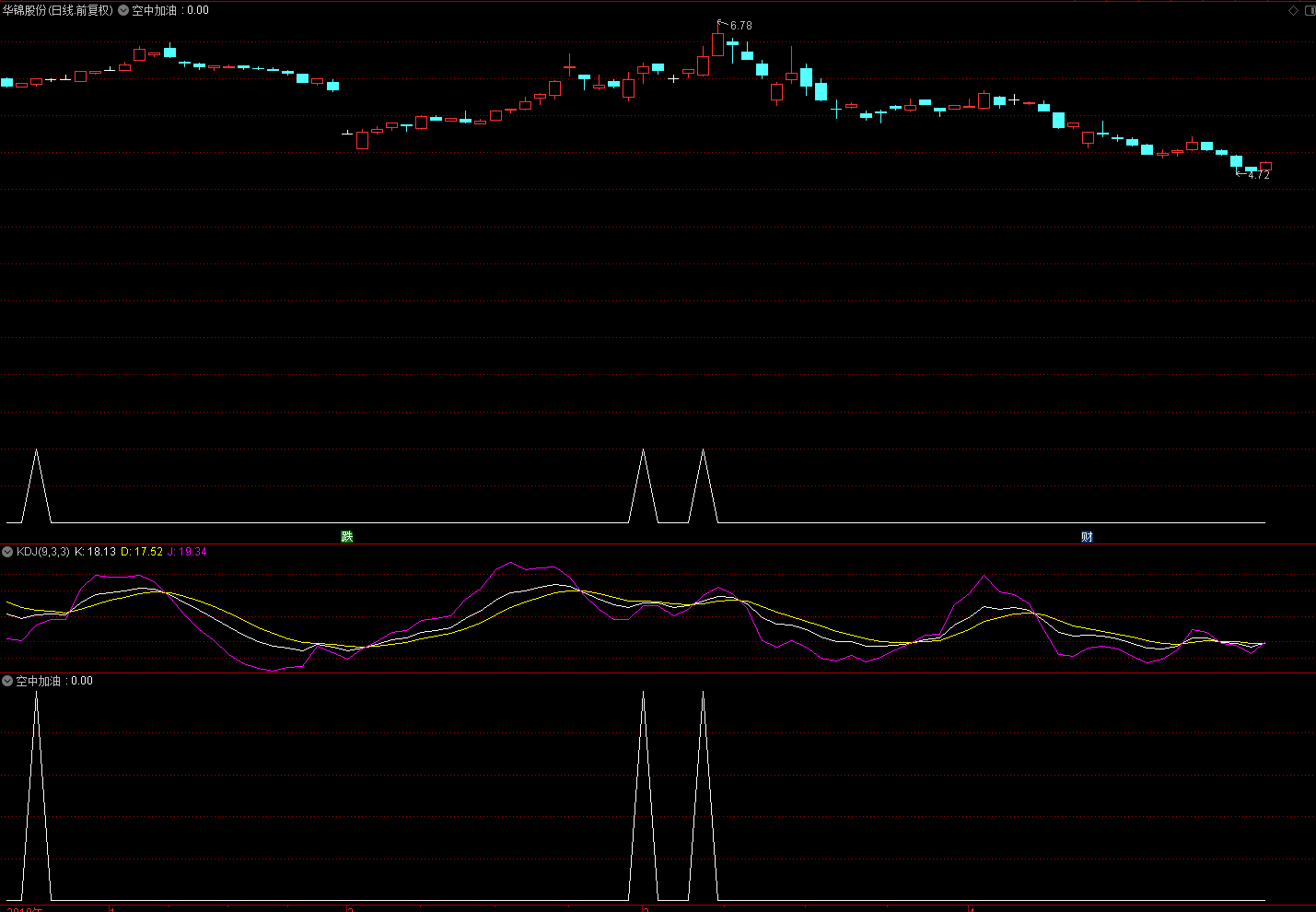Click the green 跌 marker icon
Screen dimensions: 1316x912
347,536
